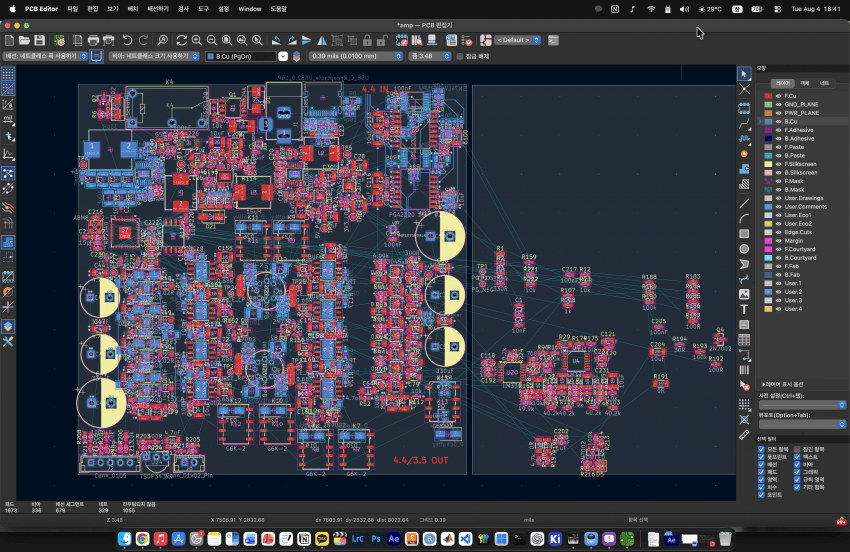Select the Route Tracks tool

[x=744, y=124]
